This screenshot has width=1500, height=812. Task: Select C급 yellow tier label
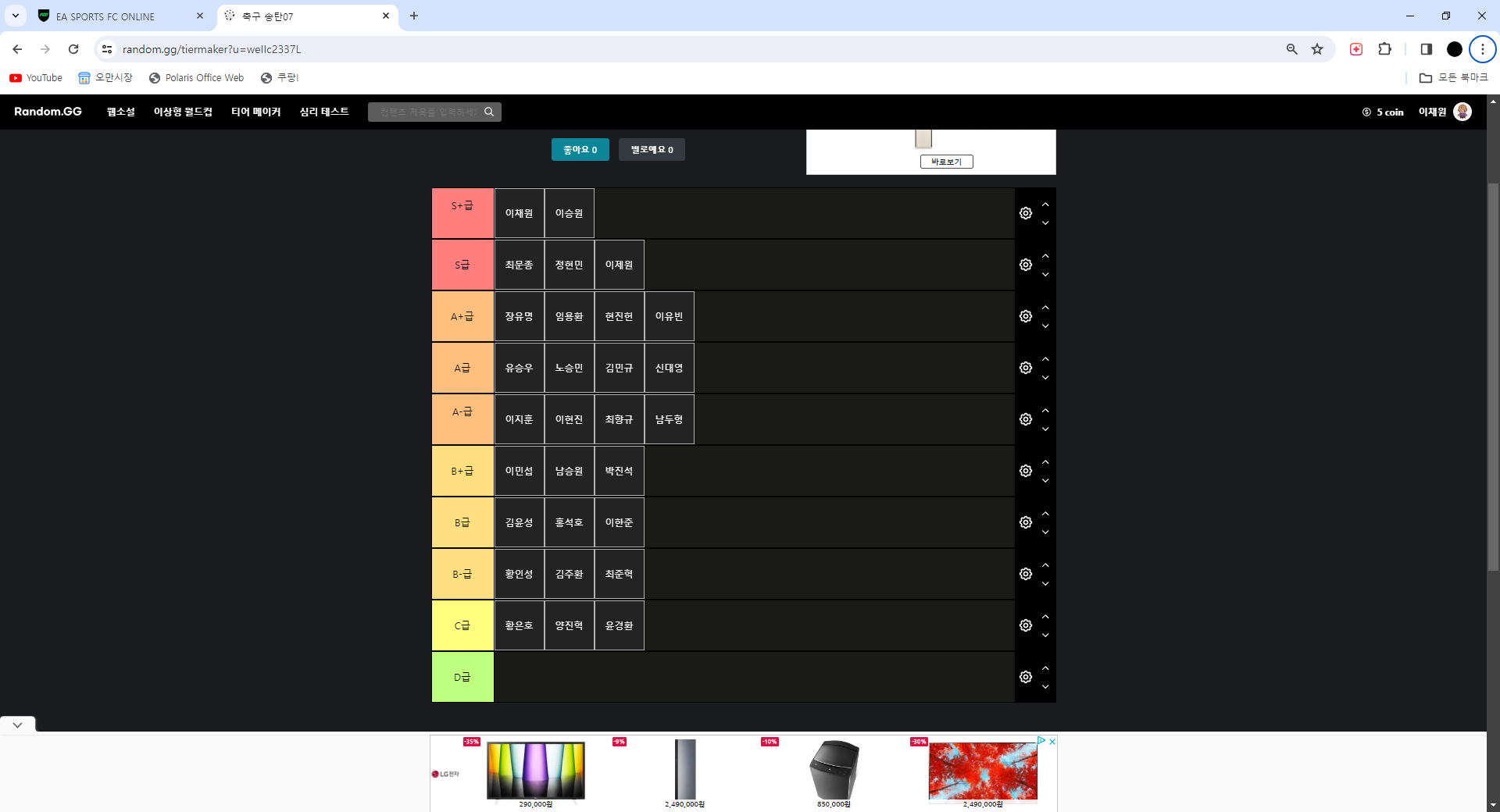[462, 625]
